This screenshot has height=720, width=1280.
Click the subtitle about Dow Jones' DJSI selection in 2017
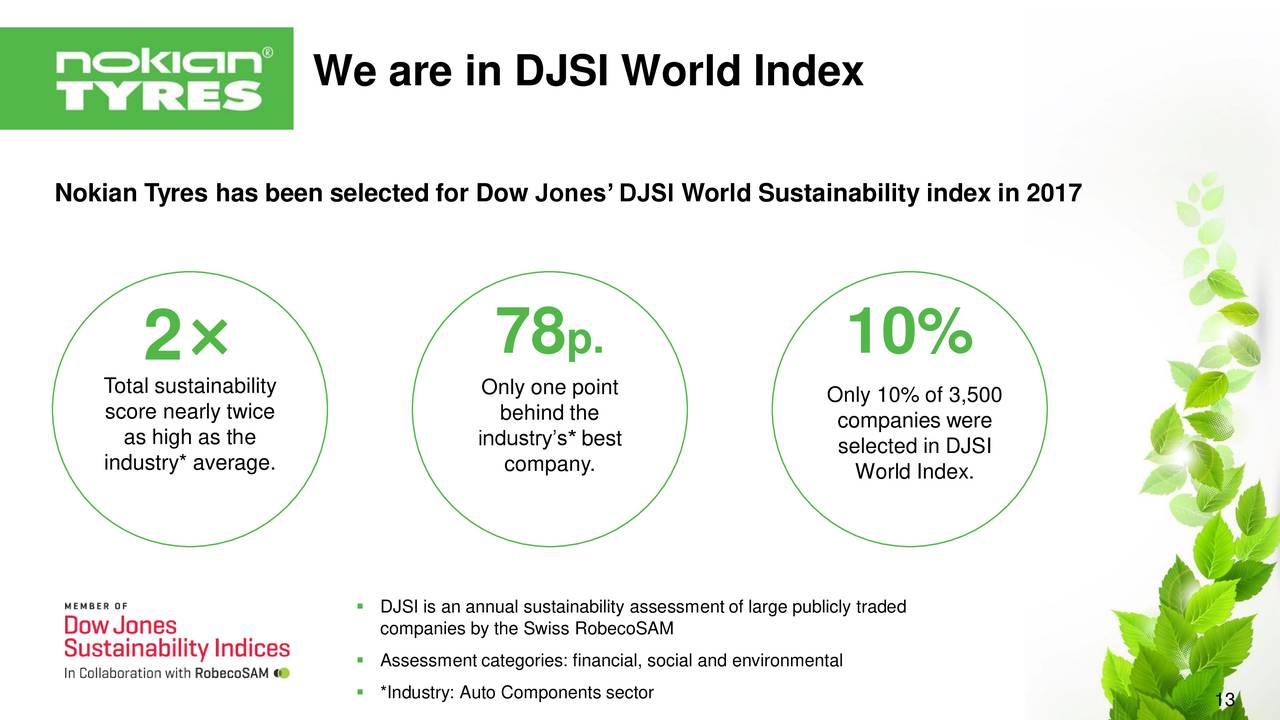point(568,193)
